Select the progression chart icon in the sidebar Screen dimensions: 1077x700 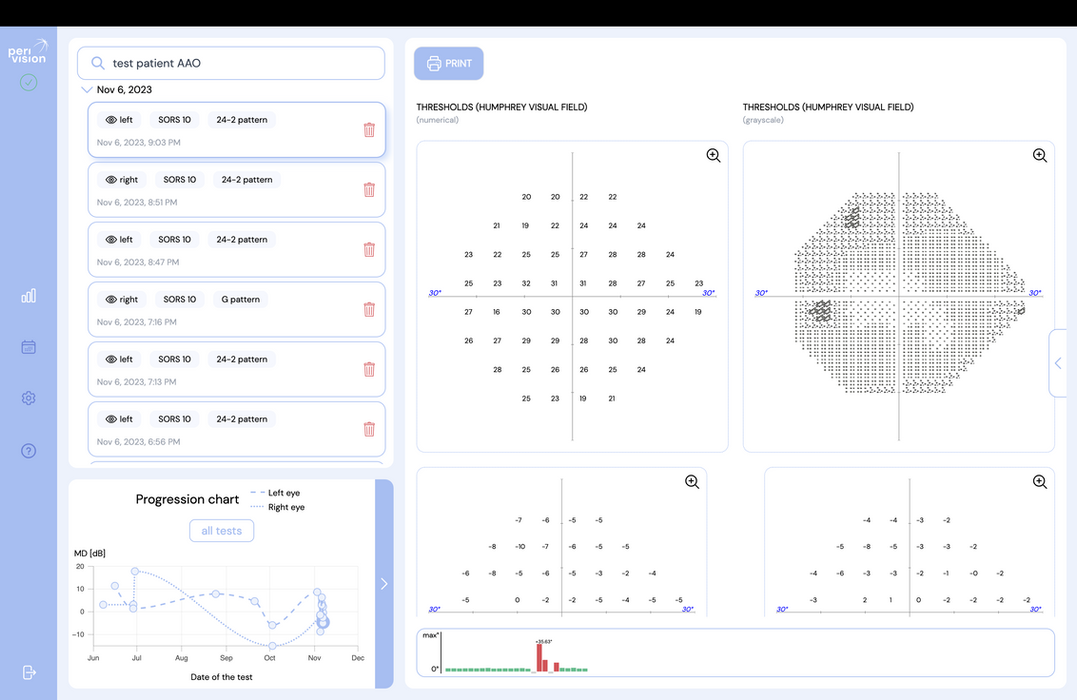28,295
